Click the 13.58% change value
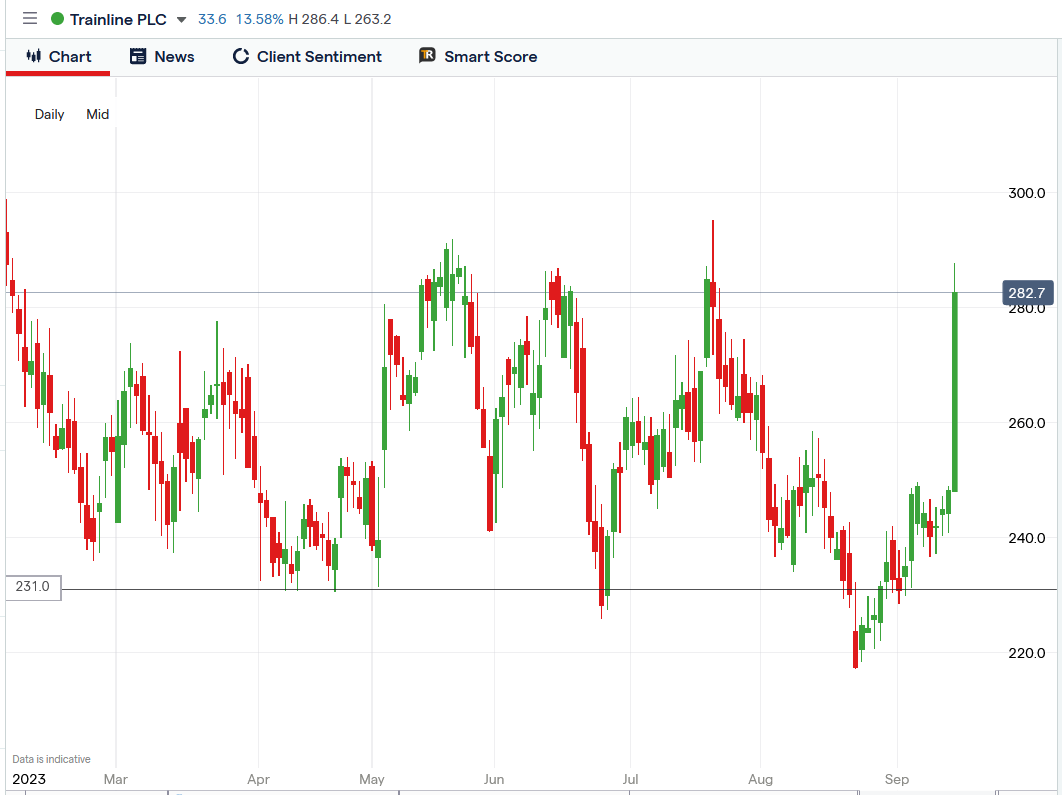This screenshot has height=795, width=1062. pos(259,19)
